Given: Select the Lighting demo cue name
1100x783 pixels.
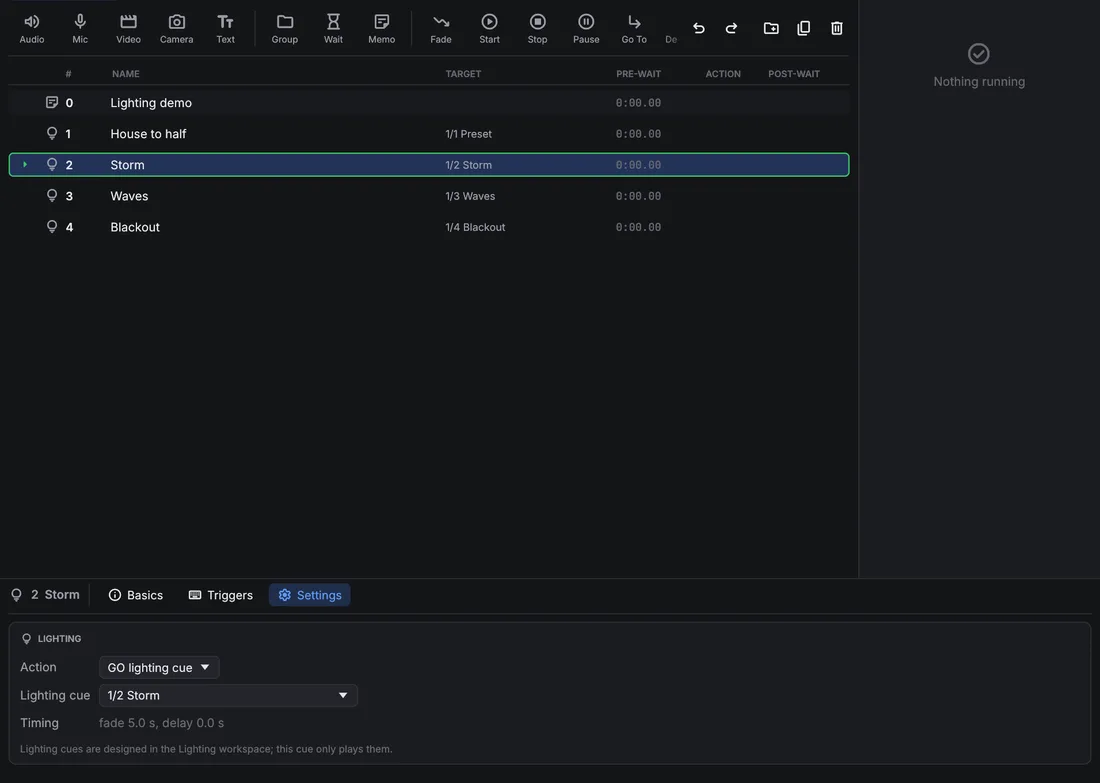Looking at the screenshot, I should 151,102.
